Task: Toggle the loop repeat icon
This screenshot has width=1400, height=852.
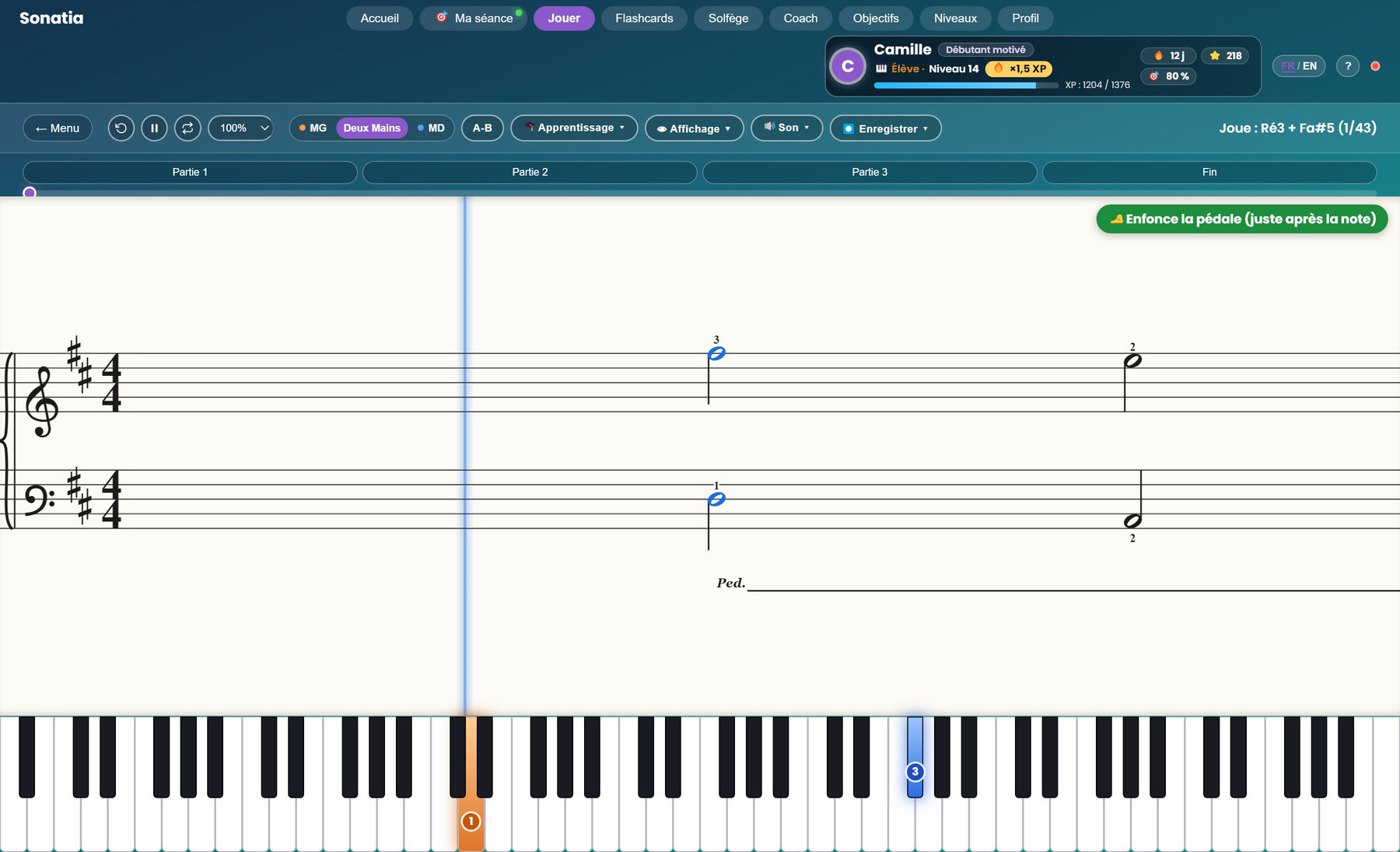Action: coord(187,128)
